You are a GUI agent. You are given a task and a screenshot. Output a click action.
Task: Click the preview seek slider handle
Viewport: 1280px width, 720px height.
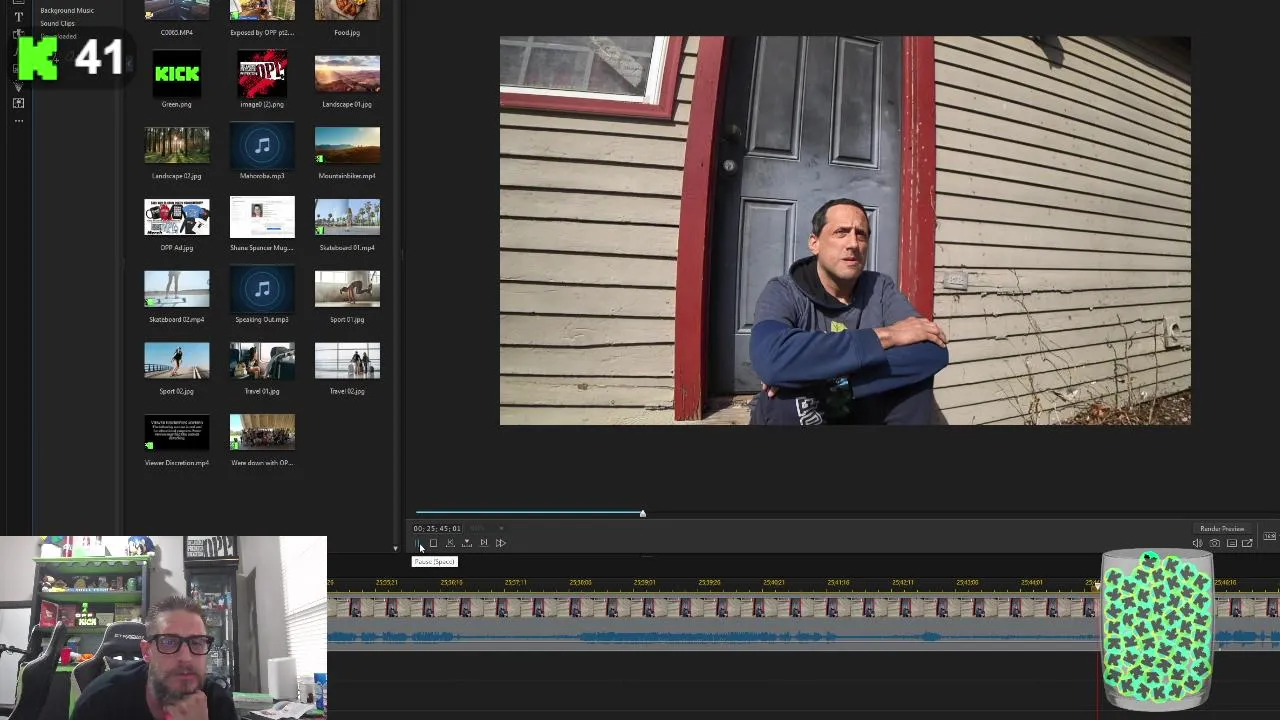click(643, 514)
